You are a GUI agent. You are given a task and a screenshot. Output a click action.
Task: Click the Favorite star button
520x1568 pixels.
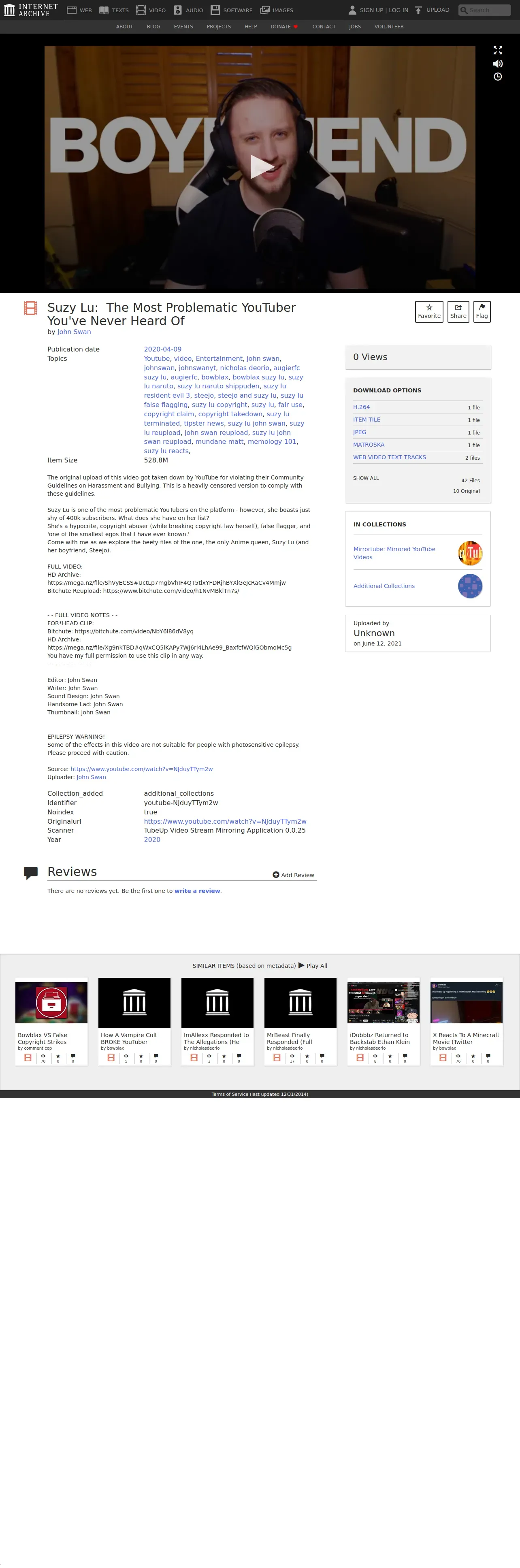click(429, 312)
